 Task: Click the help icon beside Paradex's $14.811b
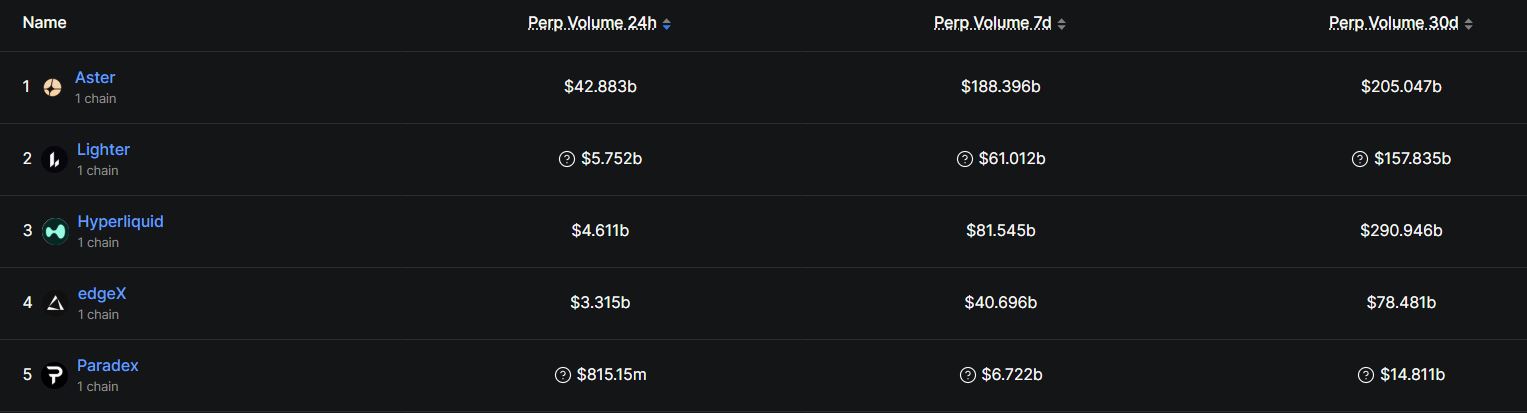click(x=1366, y=375)
